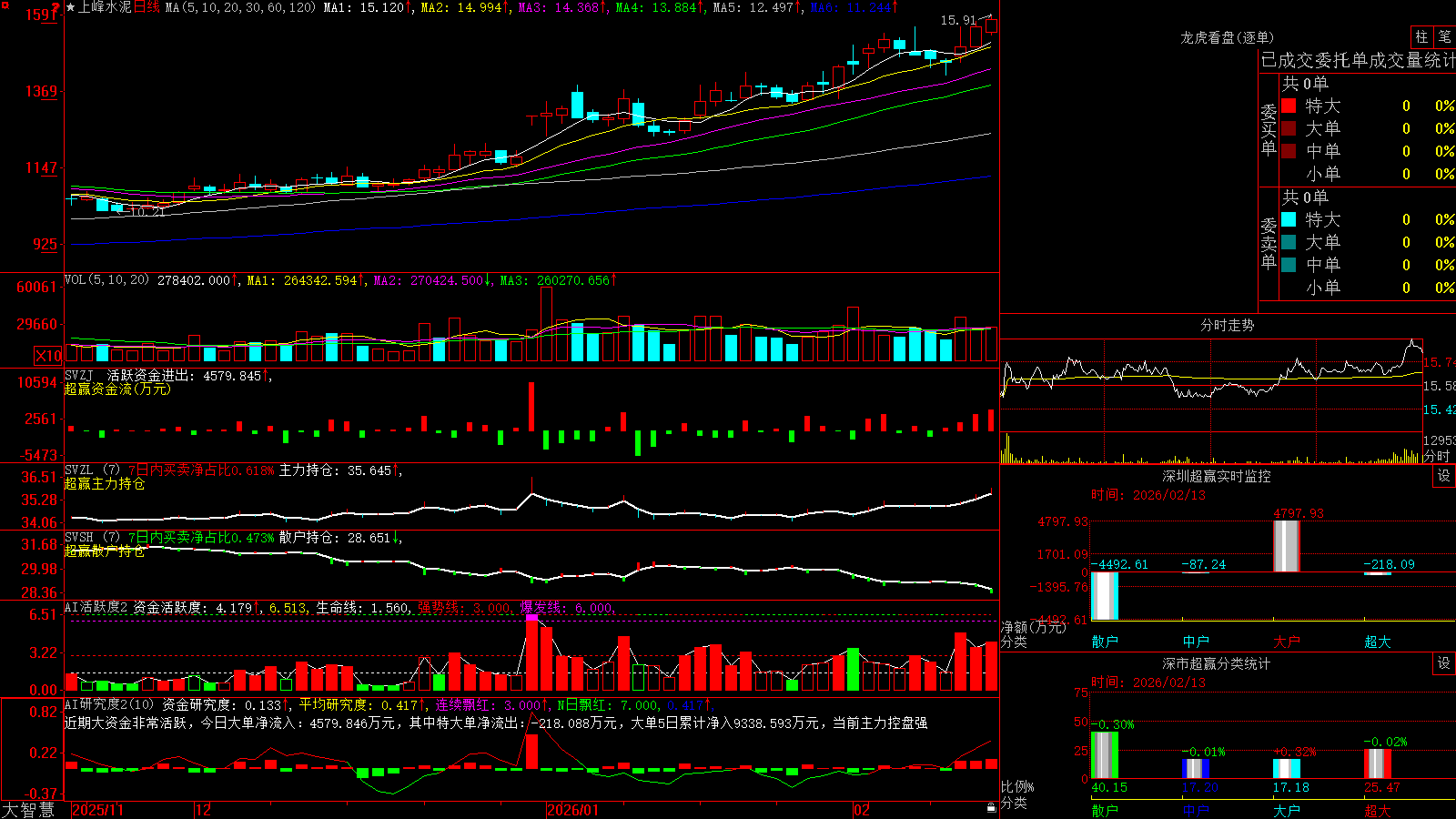1456x819 pixels.
Task: Click latest price label 15.91 on chart
Action: [x=957, y=20]
